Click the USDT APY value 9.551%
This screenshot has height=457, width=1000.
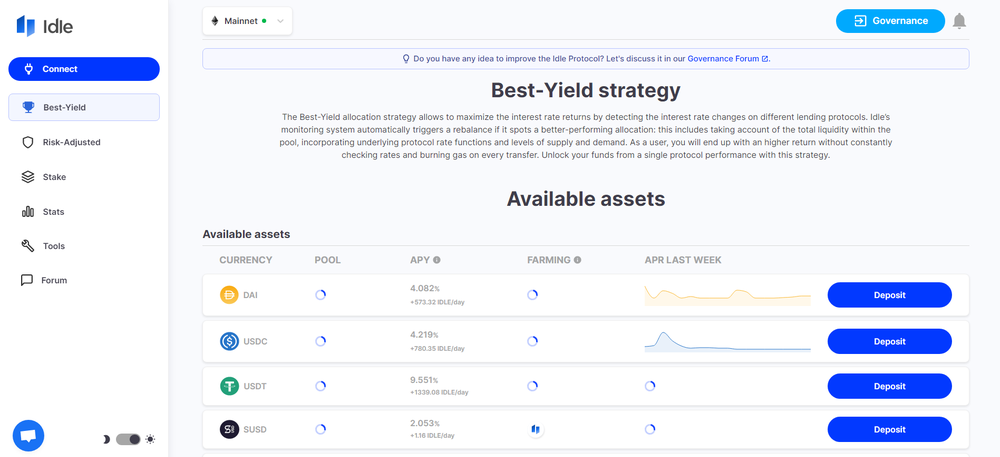pos(424,379)
